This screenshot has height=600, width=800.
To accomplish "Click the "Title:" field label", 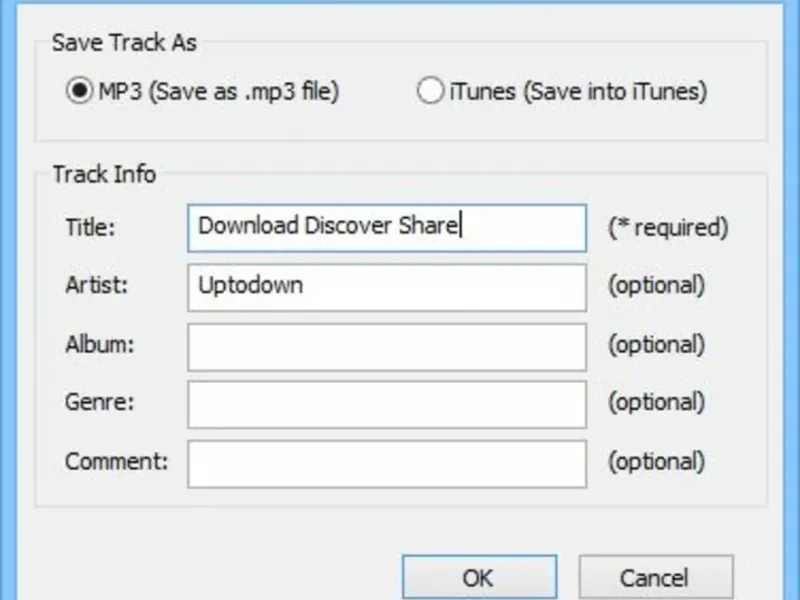I will click(x=91, y=227).
